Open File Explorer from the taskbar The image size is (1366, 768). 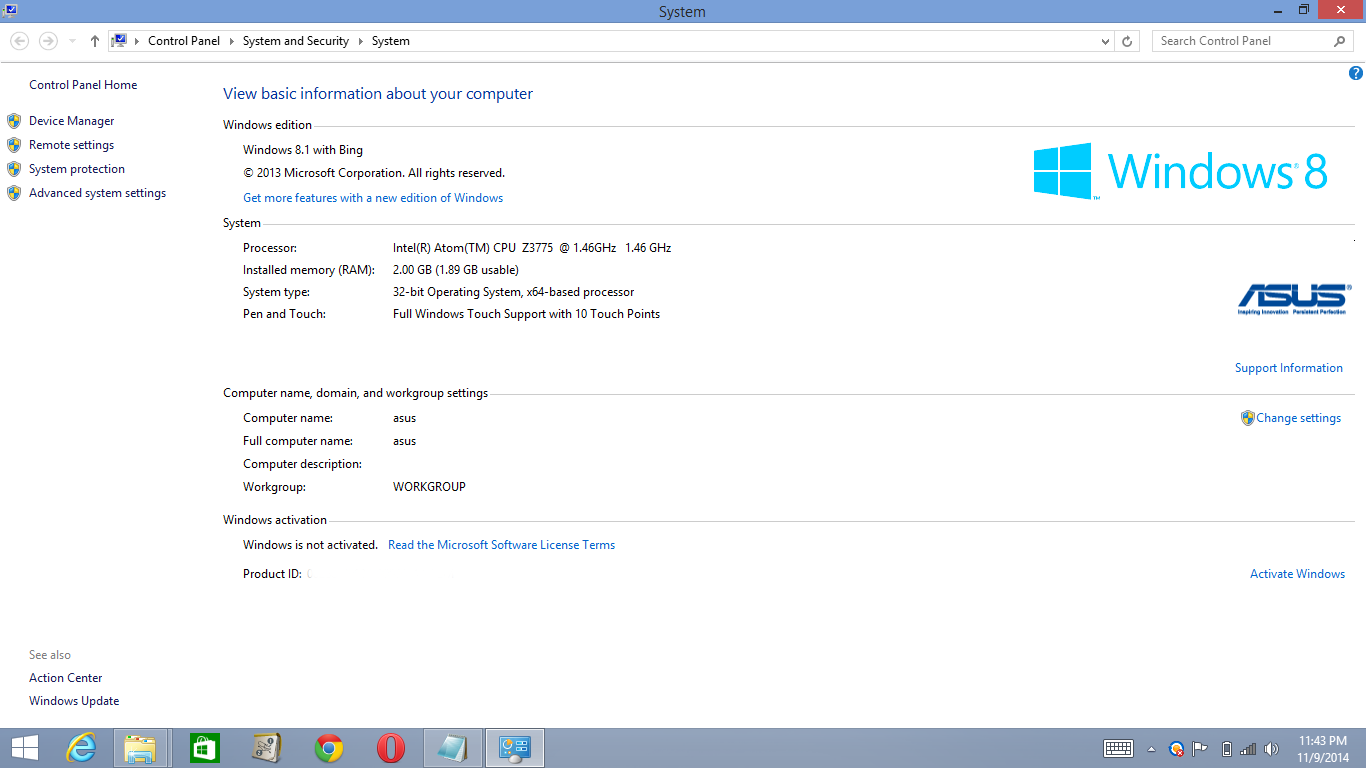pos(140,748)
